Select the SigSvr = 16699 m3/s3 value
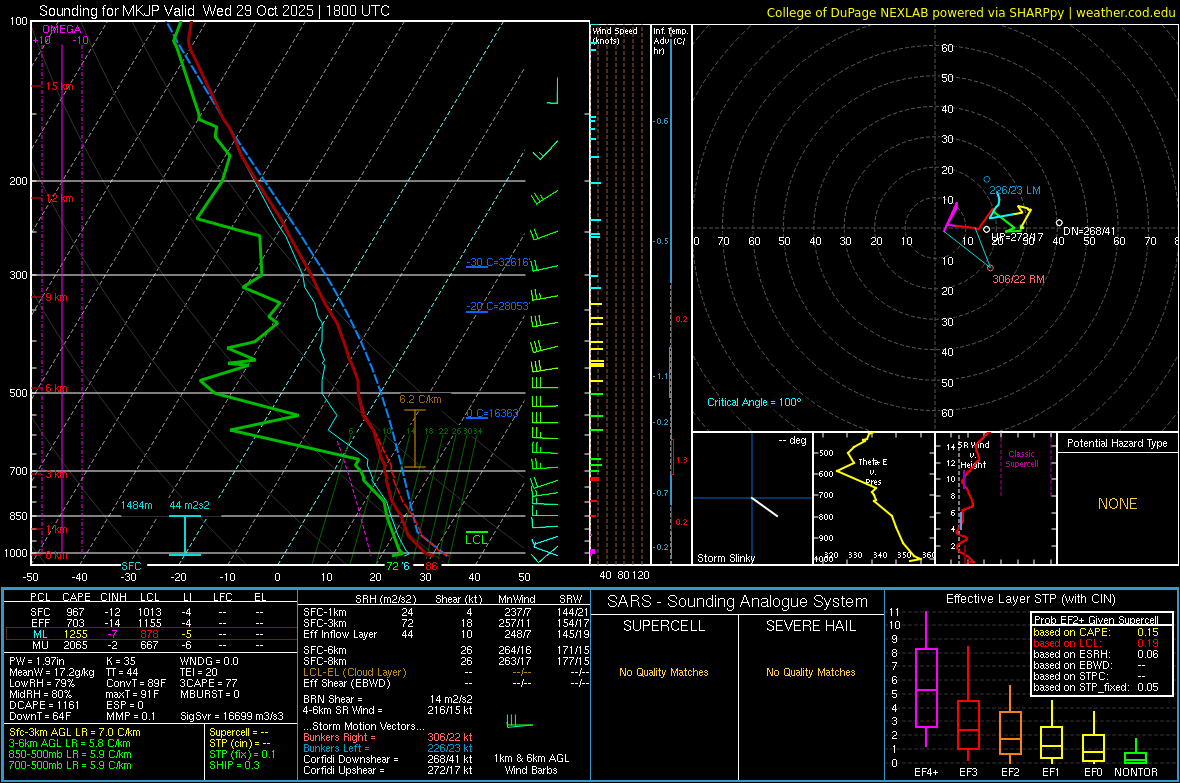 point(232,716)
